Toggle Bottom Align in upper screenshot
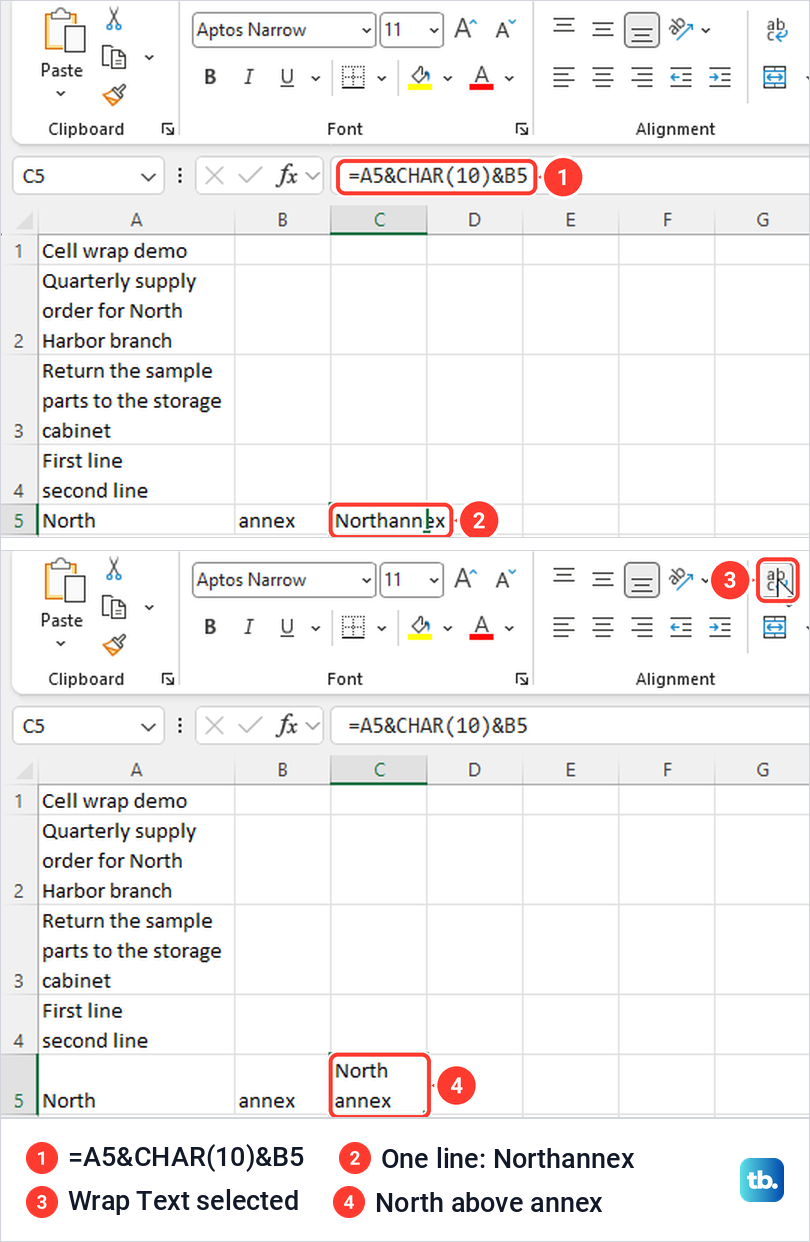 point(642,30)
